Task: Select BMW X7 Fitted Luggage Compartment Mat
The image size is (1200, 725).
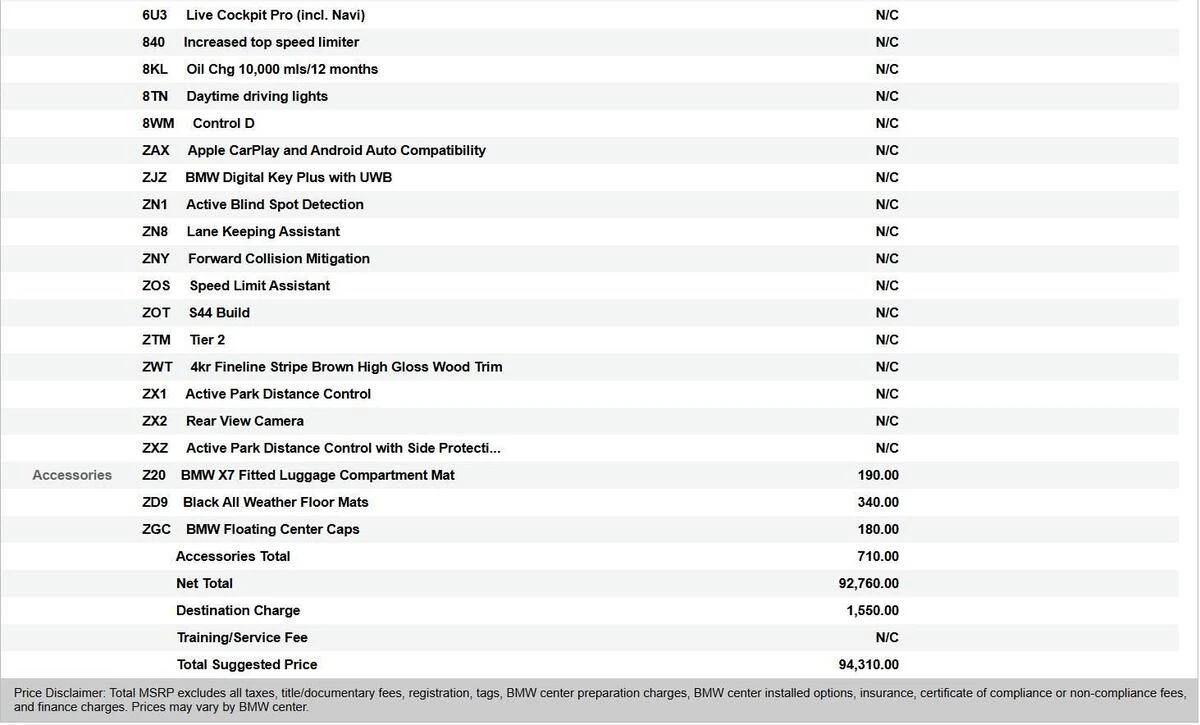Action: pyautogui.click(x=317, y=475)
